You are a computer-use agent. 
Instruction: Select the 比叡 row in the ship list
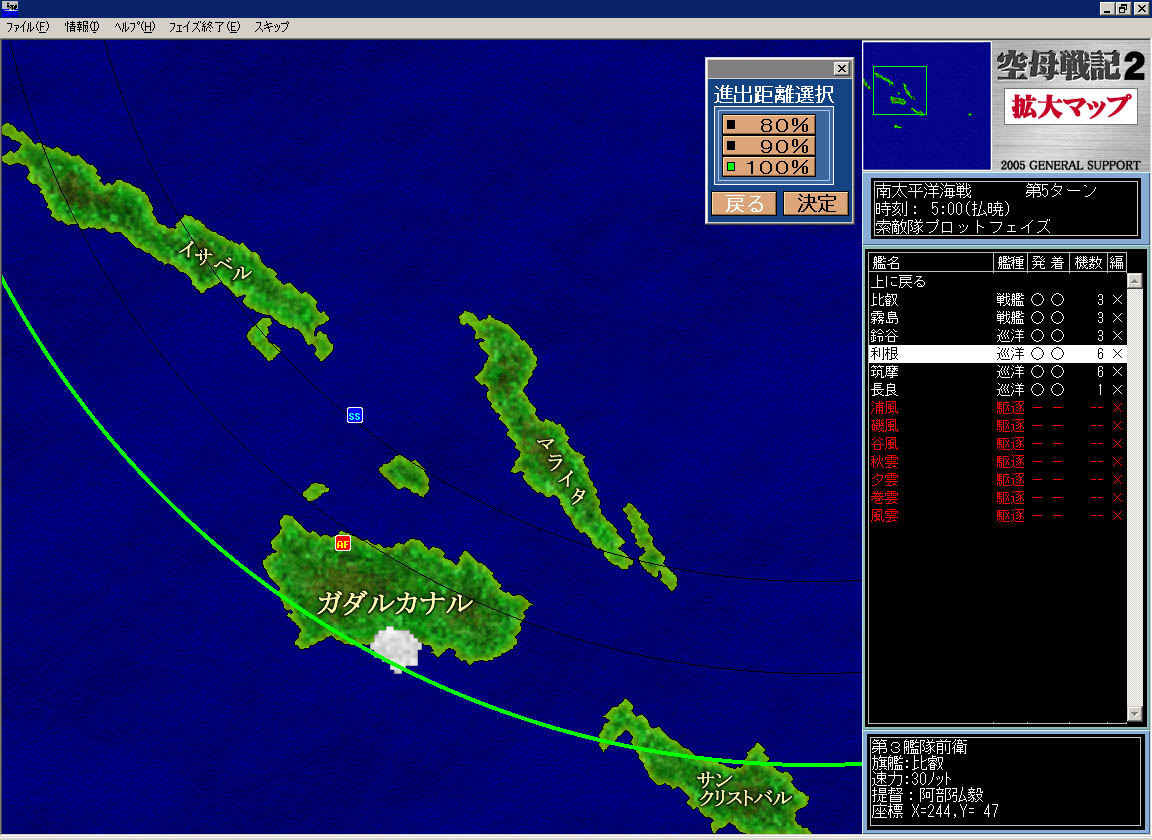pyautogui.click(x=998, y=300)
